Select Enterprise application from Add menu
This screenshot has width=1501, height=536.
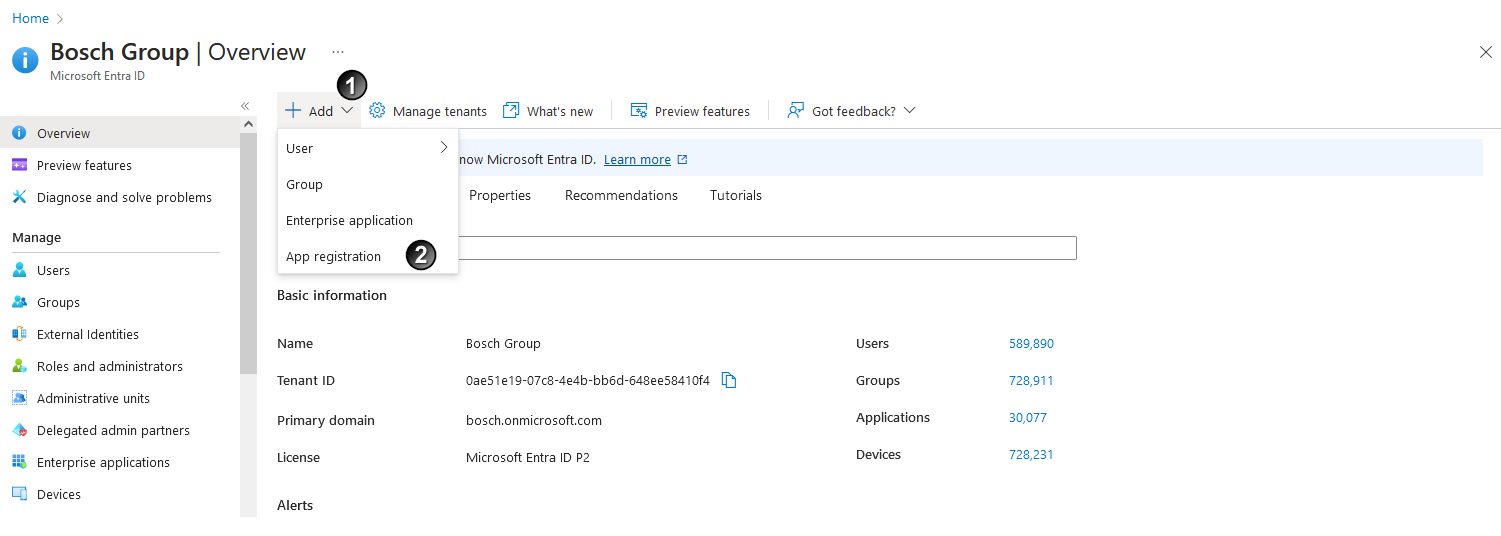point(368,220)
